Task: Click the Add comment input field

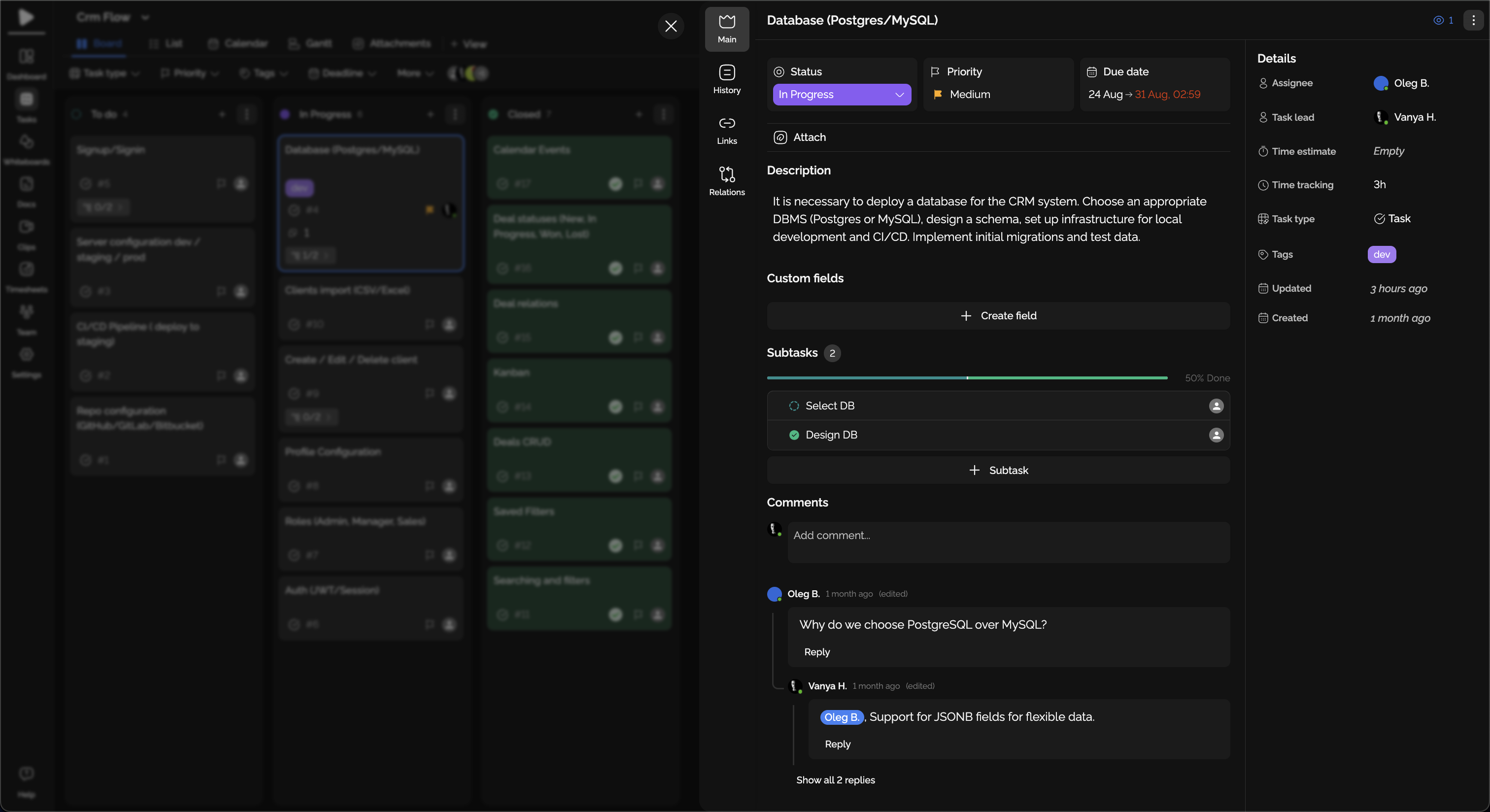Action: (x=1008, y=542)
